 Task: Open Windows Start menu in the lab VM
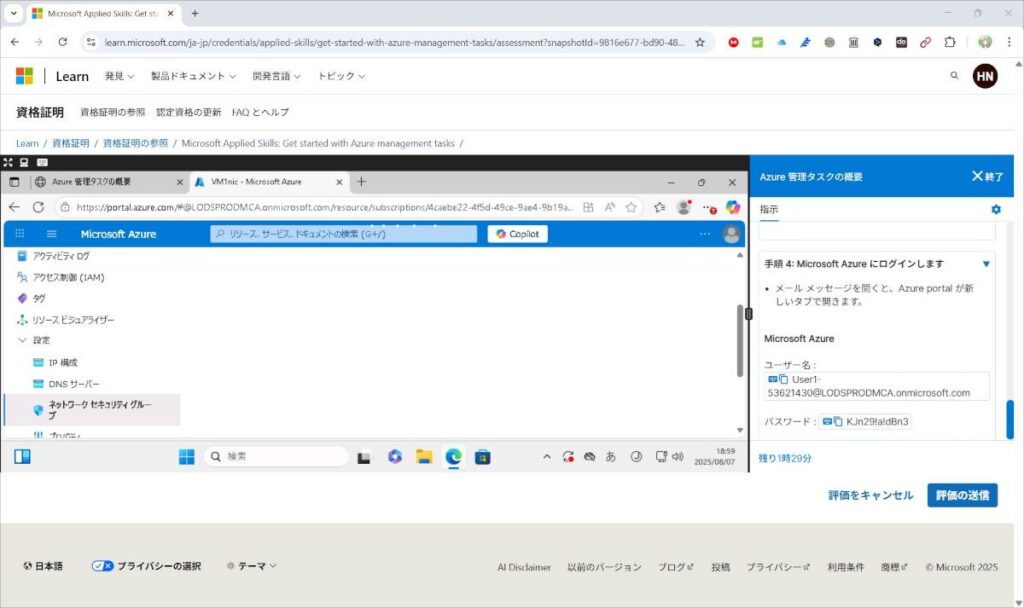[187, 456]
